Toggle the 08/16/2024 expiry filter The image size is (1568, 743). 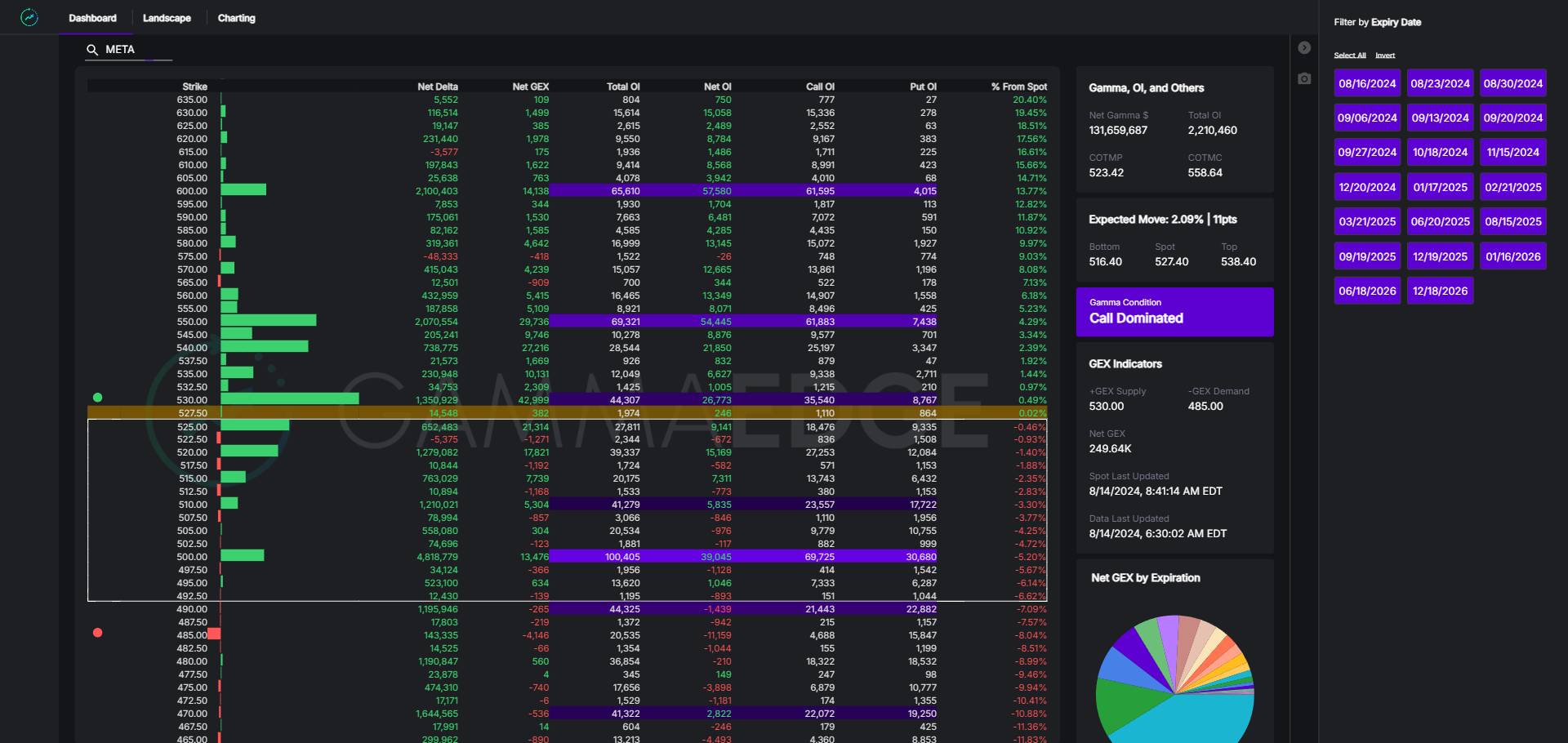(x=1367, y=83)
